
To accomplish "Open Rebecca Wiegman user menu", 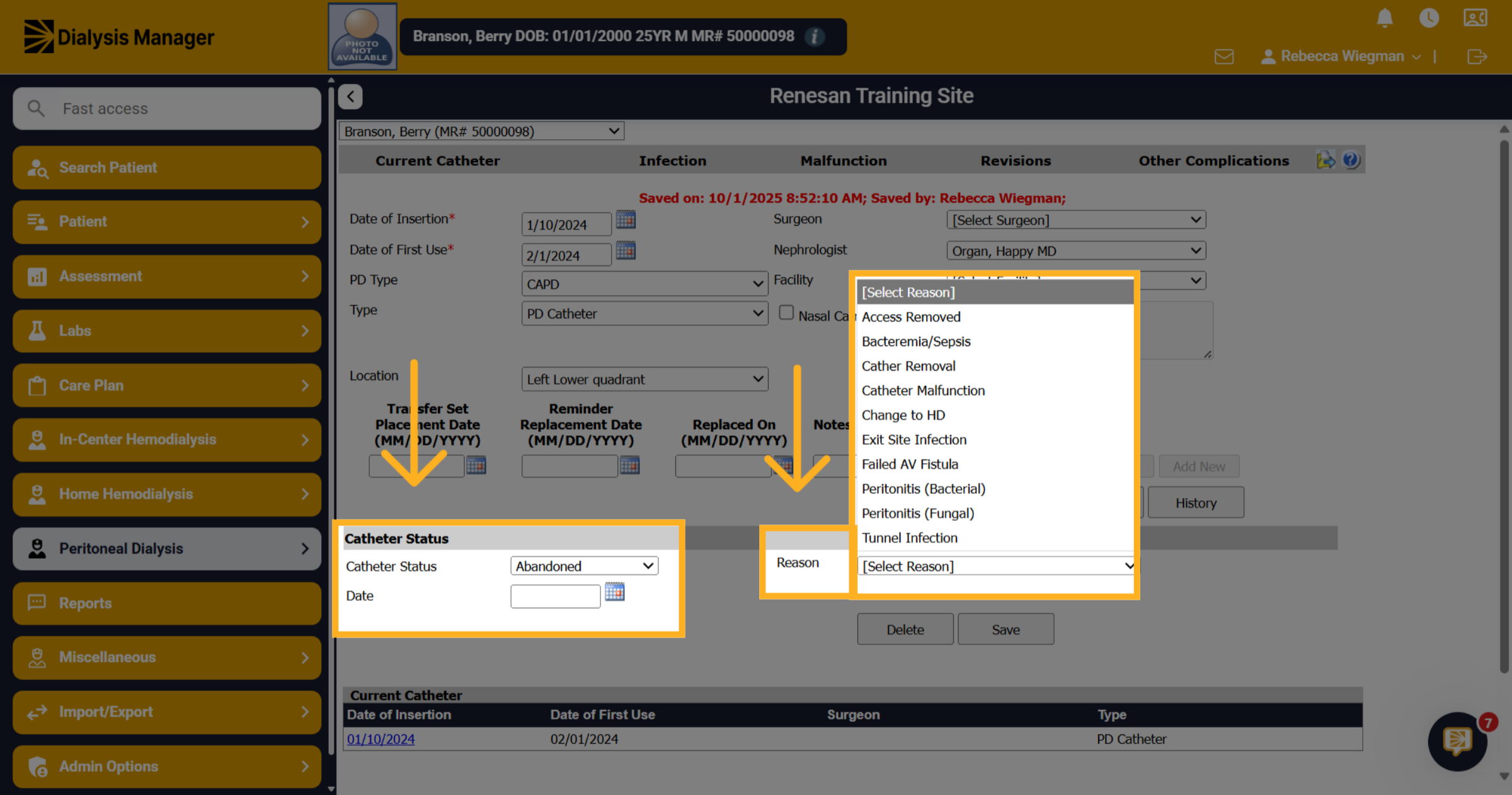I will [1341, 57].
